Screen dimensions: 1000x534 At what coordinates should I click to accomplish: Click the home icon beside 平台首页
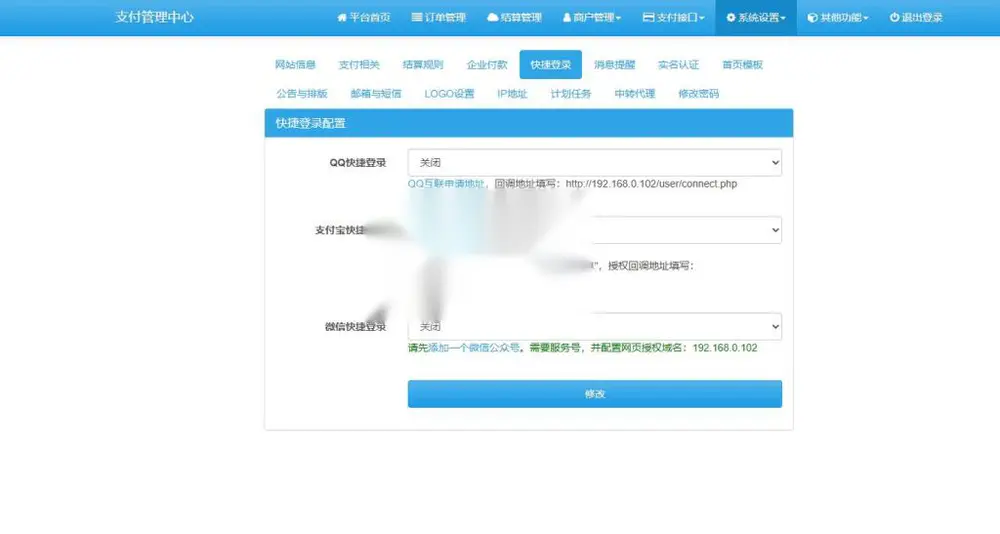pos(342,18)
